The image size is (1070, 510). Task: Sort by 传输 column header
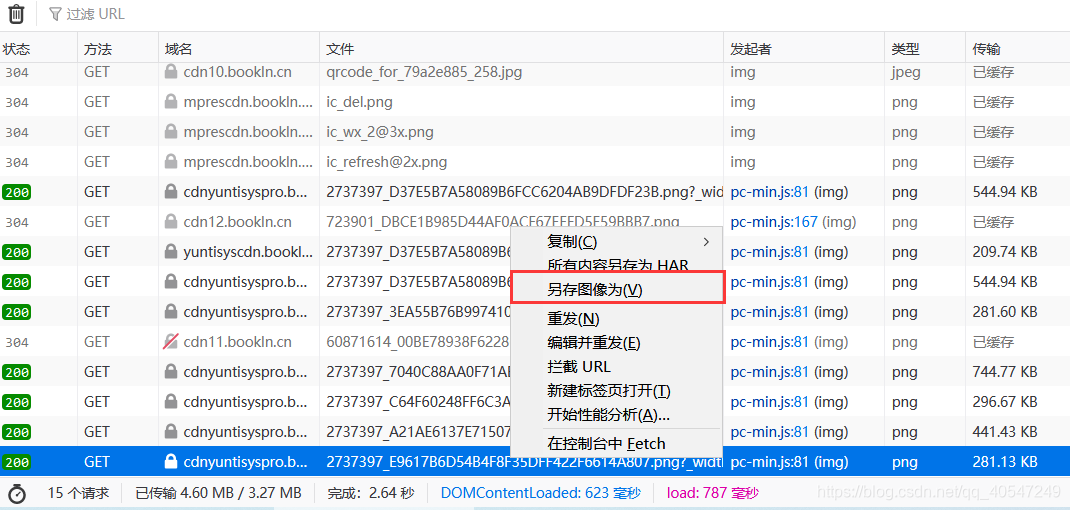click(x=1017, y=49)
